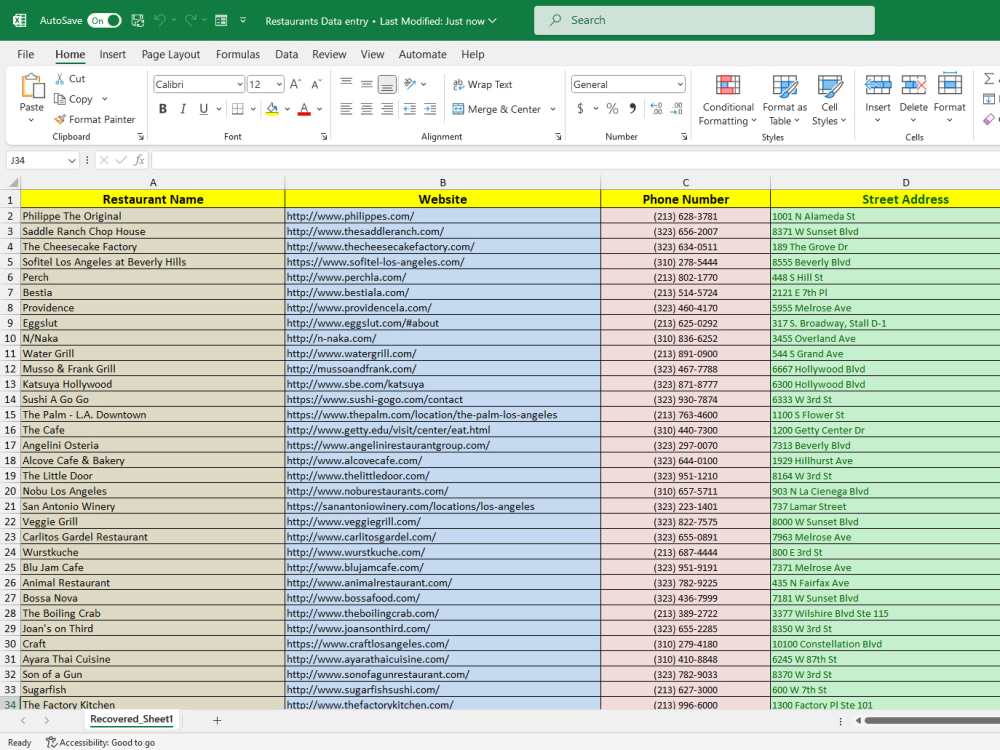Open Cell Styles menu
The image size is (1000, 750).
pos(829,100)
